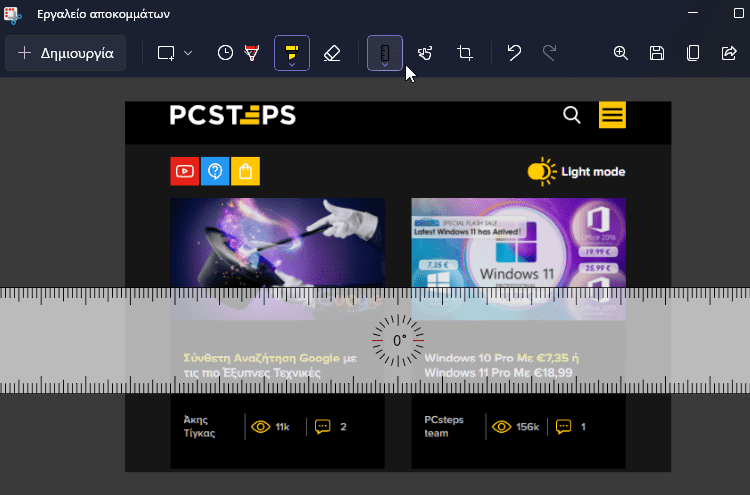Open Σύνθετη Αναζήτηση Google article link
This screenshot has width=750, height=495.
tap(270, 365)
